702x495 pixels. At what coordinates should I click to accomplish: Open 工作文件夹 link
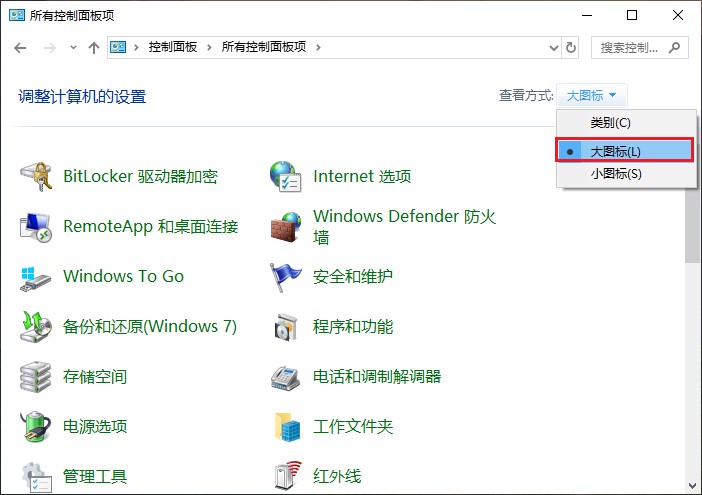pos(352,427)
